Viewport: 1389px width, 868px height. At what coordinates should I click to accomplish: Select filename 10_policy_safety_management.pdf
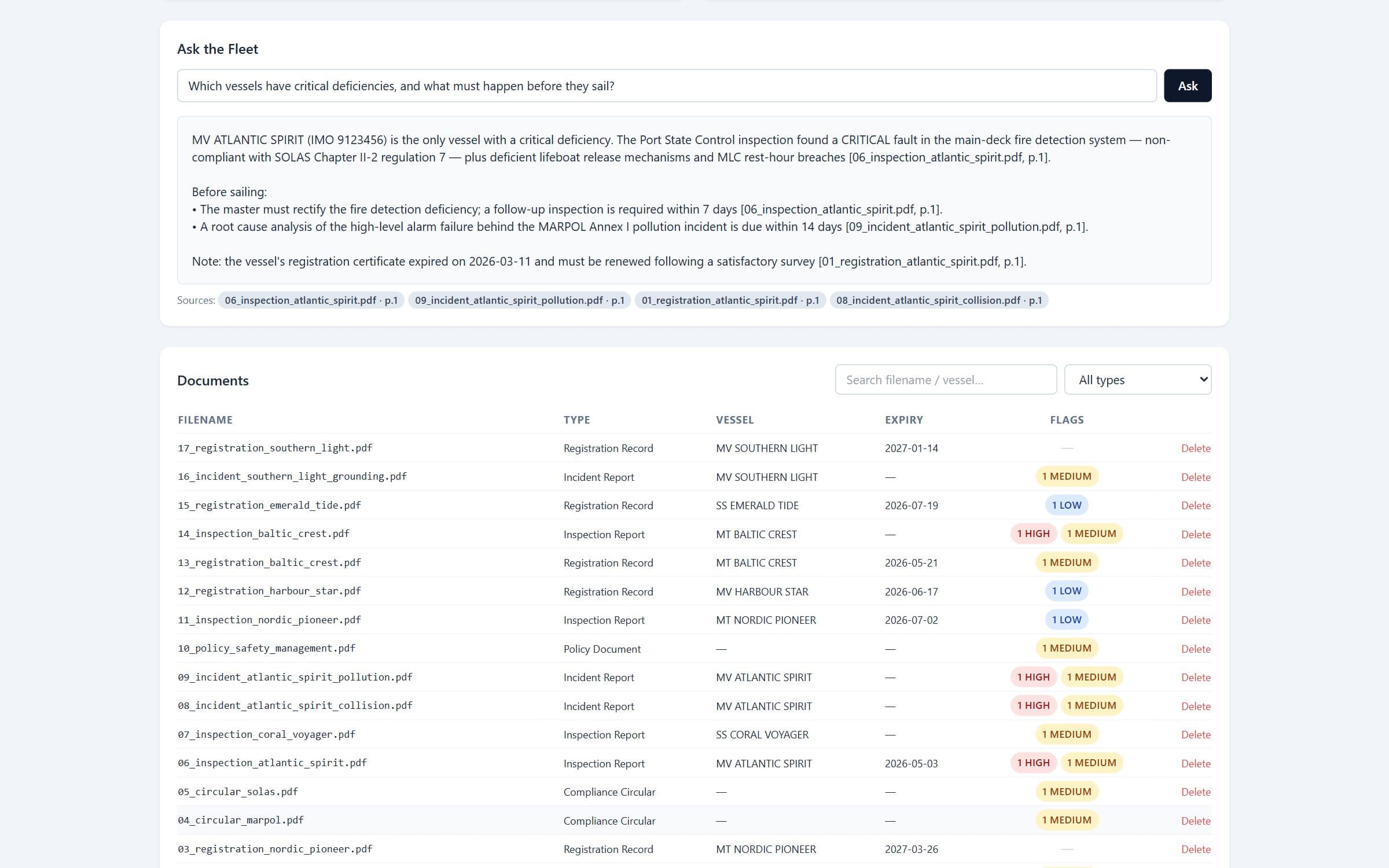[266, 648]
